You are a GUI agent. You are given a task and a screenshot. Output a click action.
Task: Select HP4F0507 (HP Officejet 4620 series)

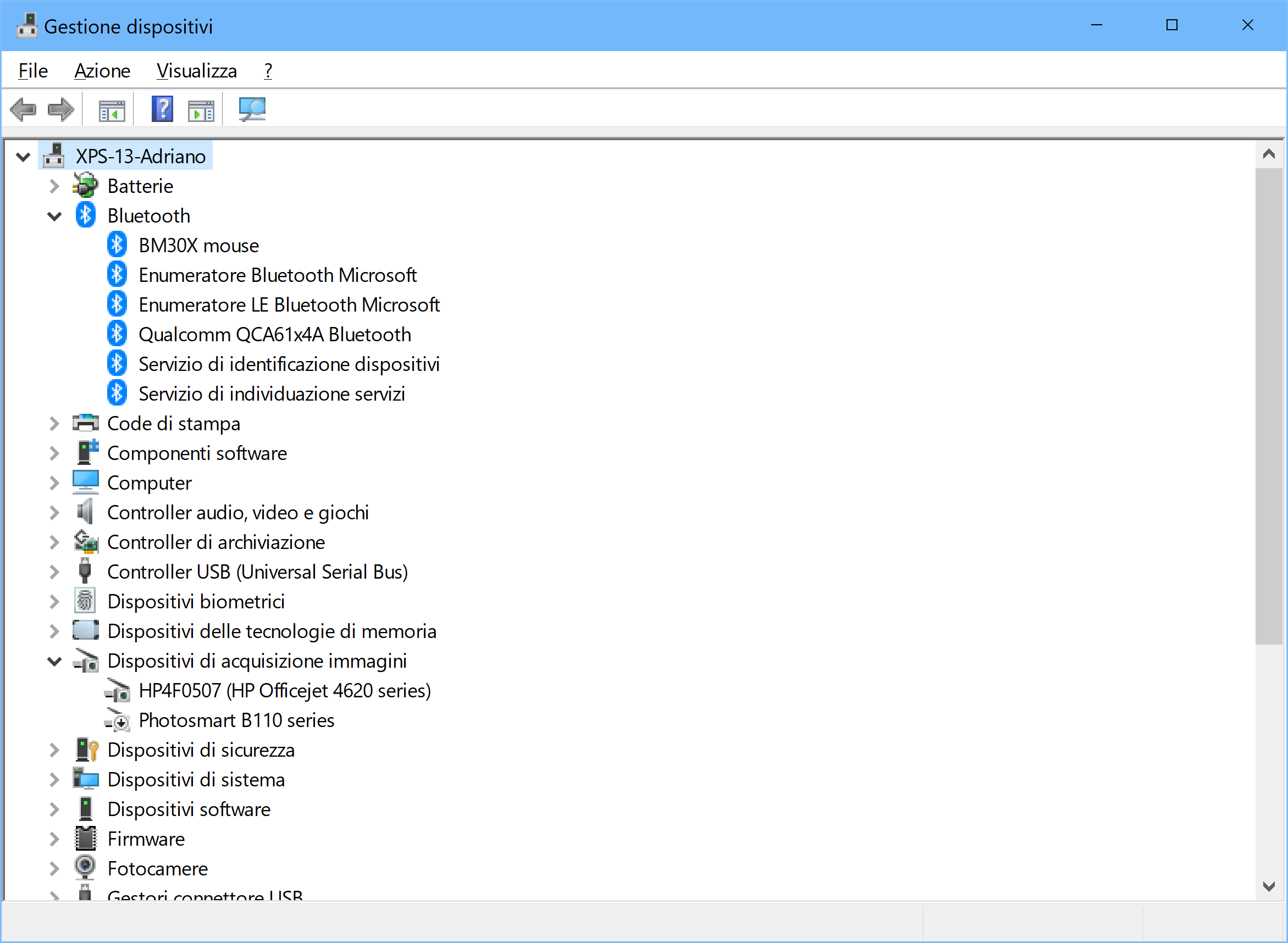click(x=284, y=691)
